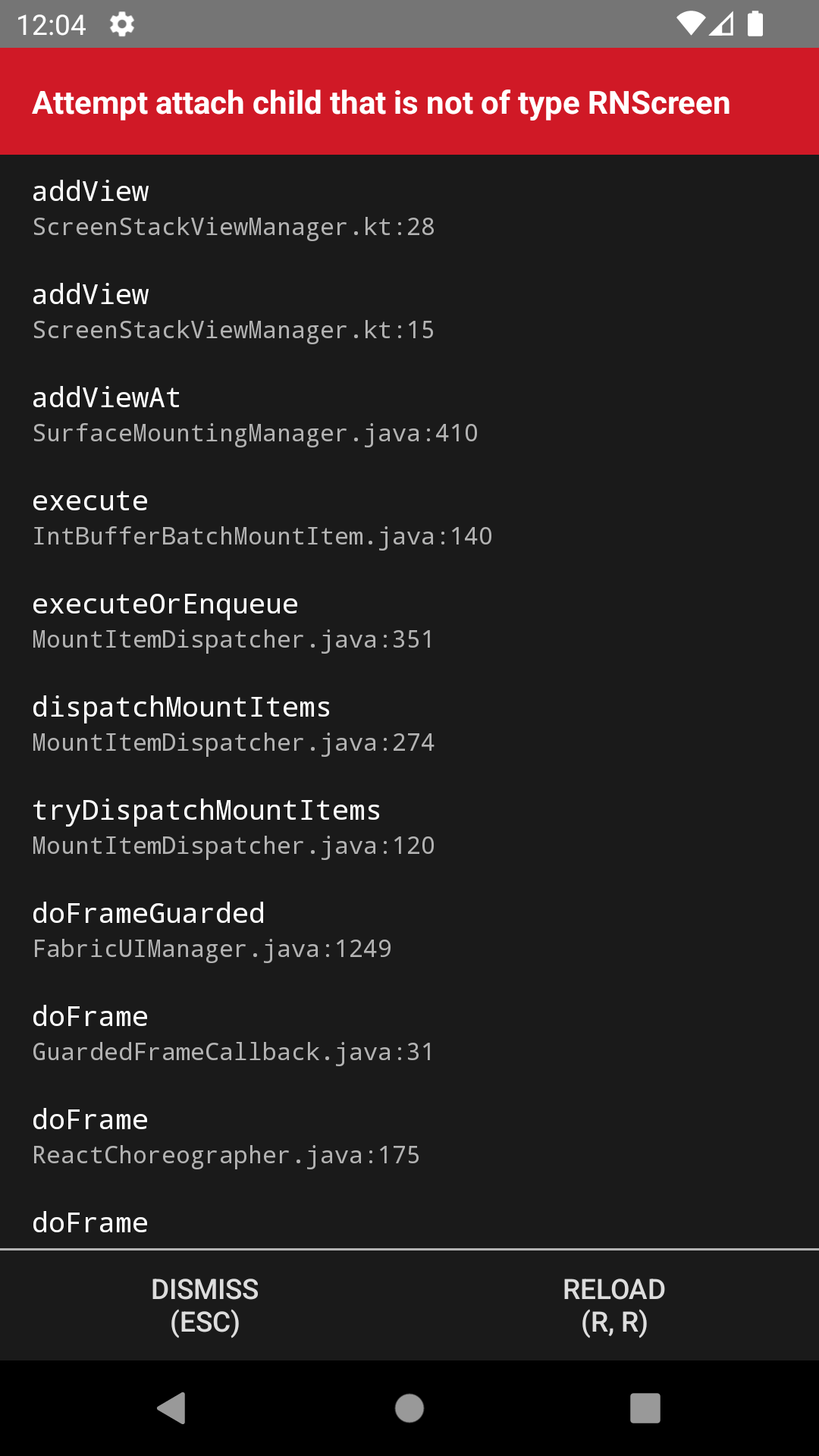Open the doFrameGuarded FabricUIManager frame
Image resolution: width=819 pixels, height=1456 pixels.
point(212,930)
